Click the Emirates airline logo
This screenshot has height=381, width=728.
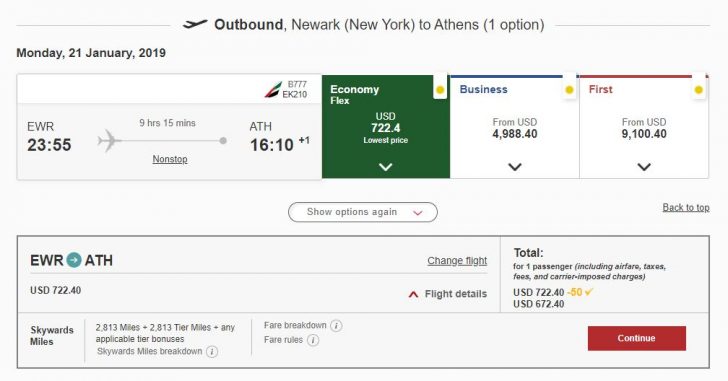tap(273, 90)
